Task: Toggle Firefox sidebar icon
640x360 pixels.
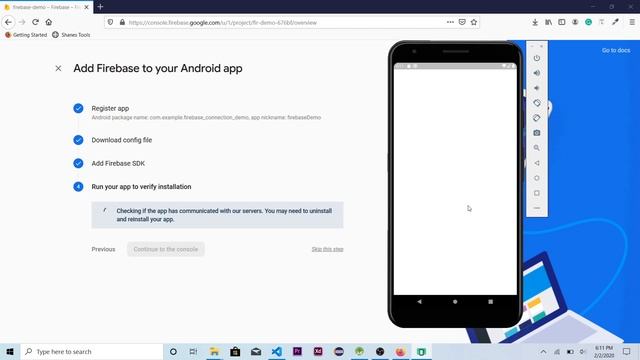Action: coord(562,22)
